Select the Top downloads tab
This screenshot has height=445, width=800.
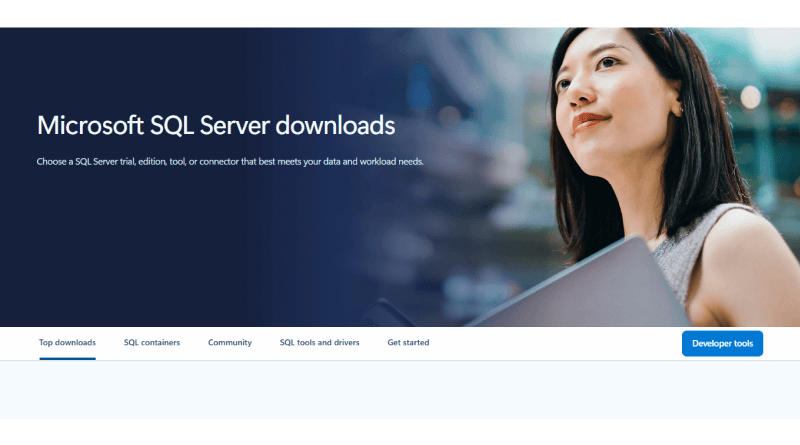(x=67, y=342)
